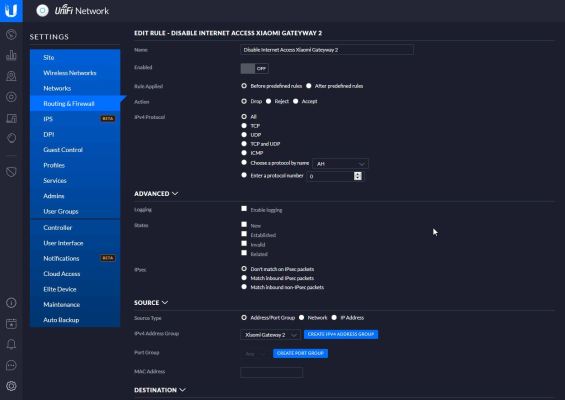Collapse the SOURCE section
Image resolution: width=565 pixels, height=400 pixels.
point(151,303)
